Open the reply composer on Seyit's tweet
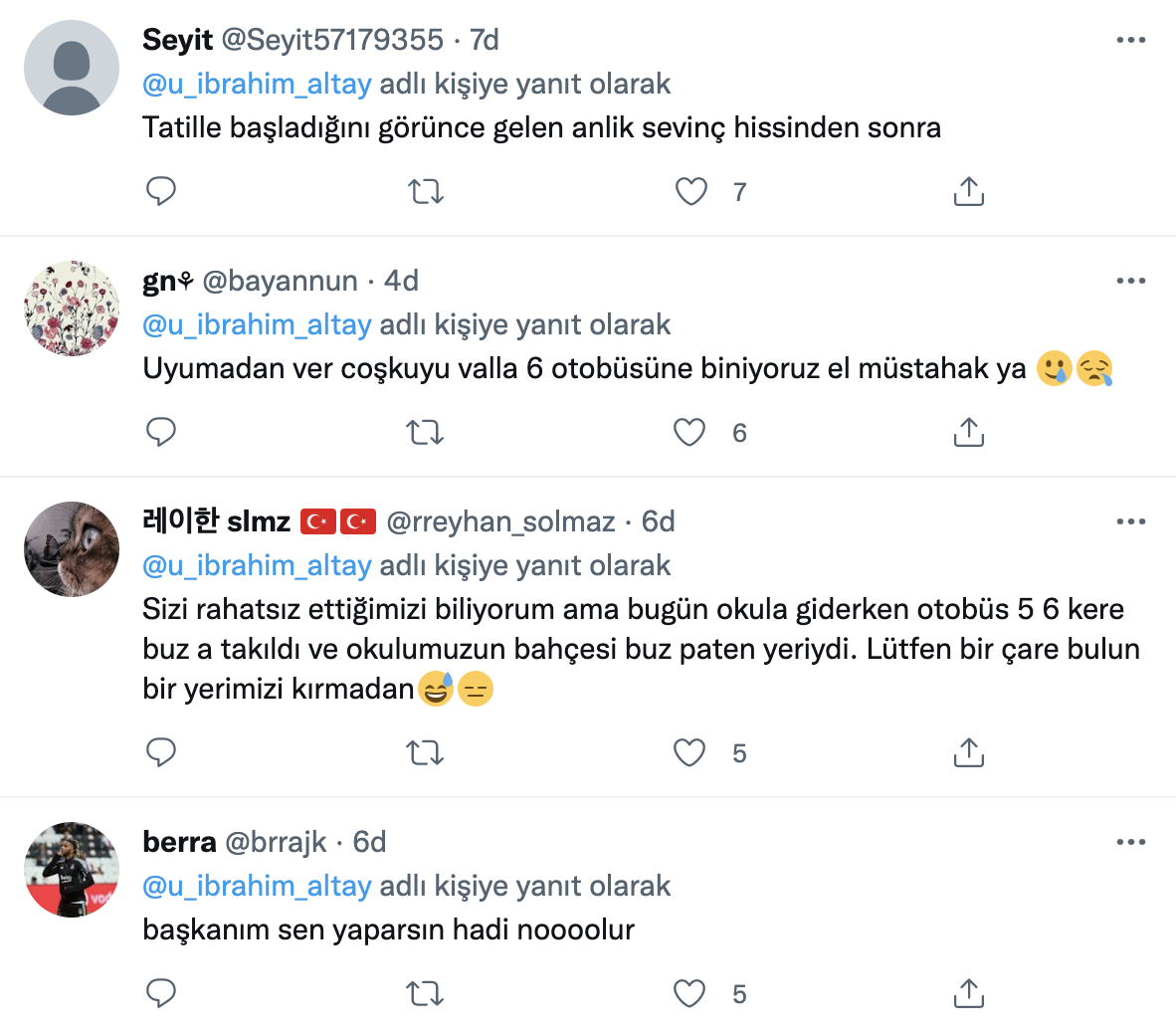 [x=162, y=191]
